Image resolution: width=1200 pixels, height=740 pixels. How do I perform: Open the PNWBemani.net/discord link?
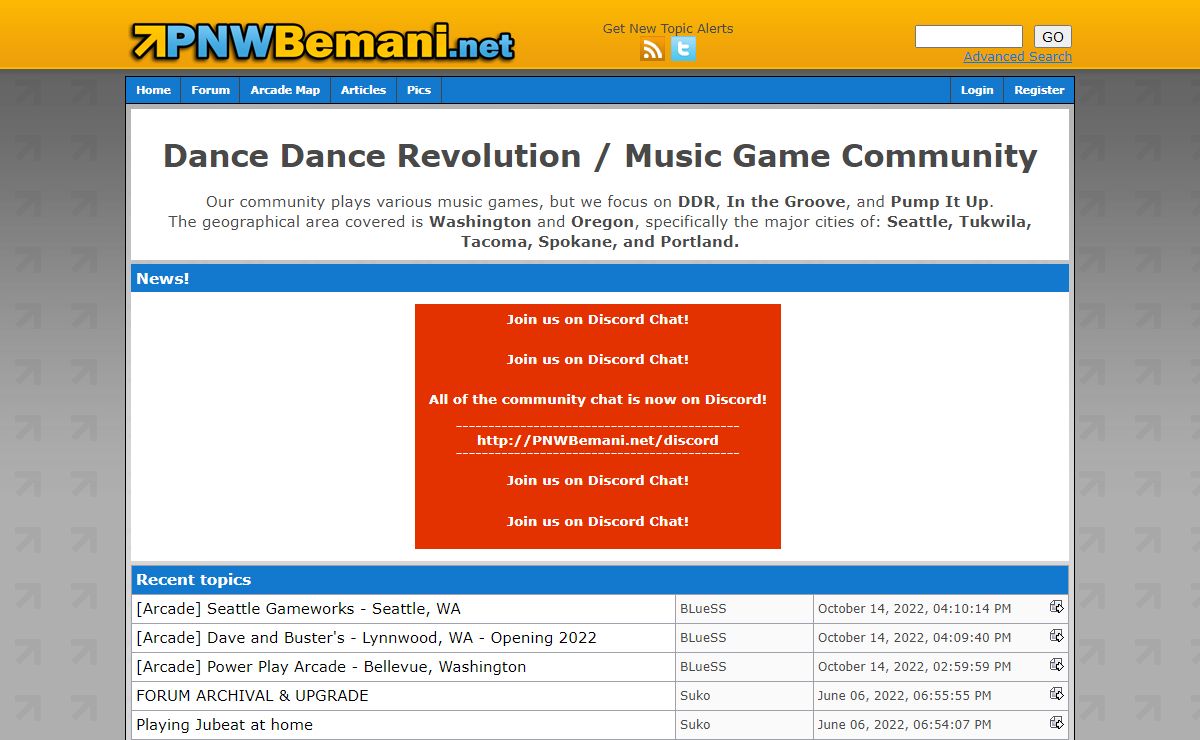pyautogui.click(x=598, y=440)
